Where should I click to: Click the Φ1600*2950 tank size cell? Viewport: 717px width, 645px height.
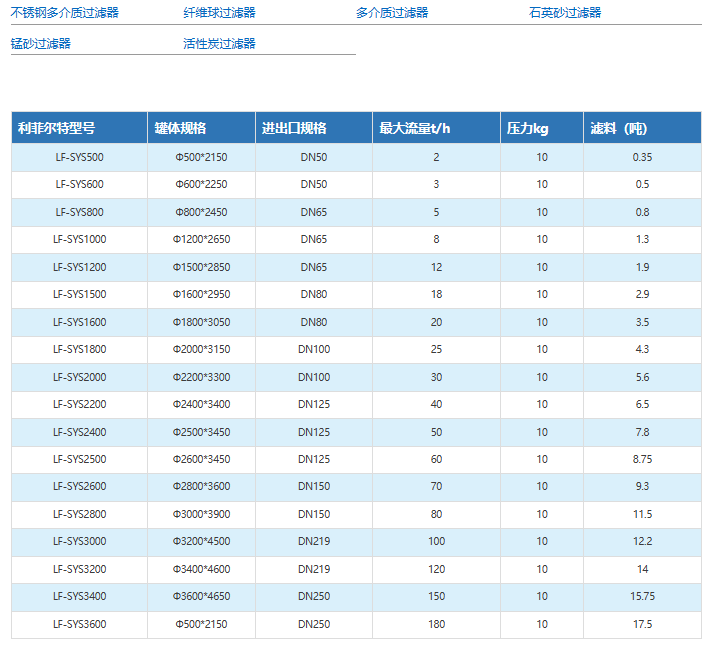pyautogui.click(x=201, y=295)
